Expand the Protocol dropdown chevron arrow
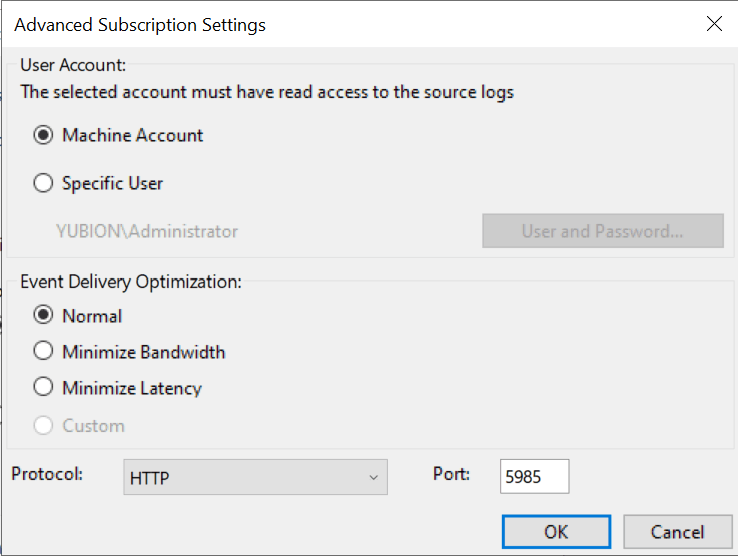738x556 pixels. pos(374,478)
